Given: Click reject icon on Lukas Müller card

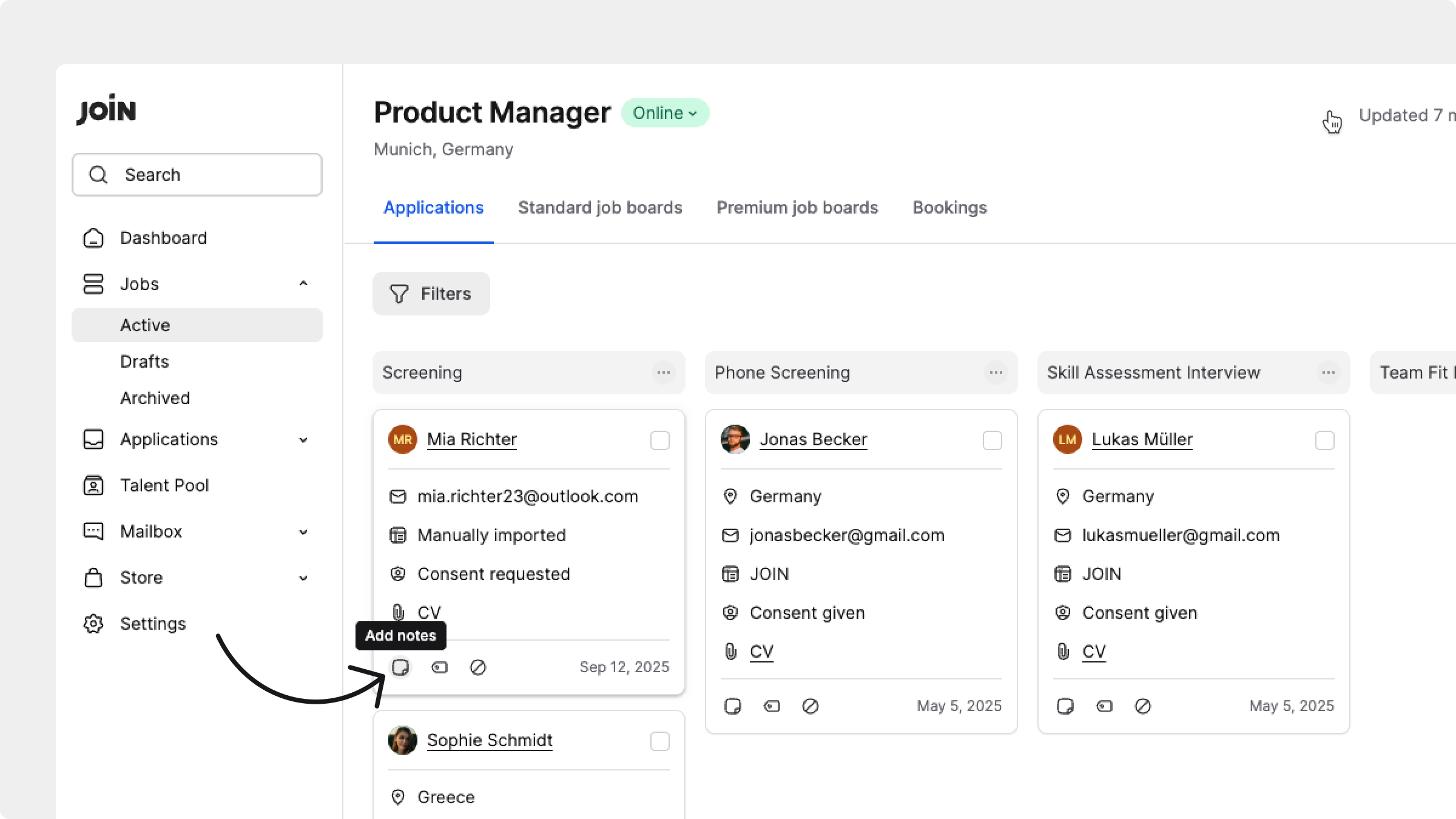Looking at the screenshot, I should (x=1143, y=706).
